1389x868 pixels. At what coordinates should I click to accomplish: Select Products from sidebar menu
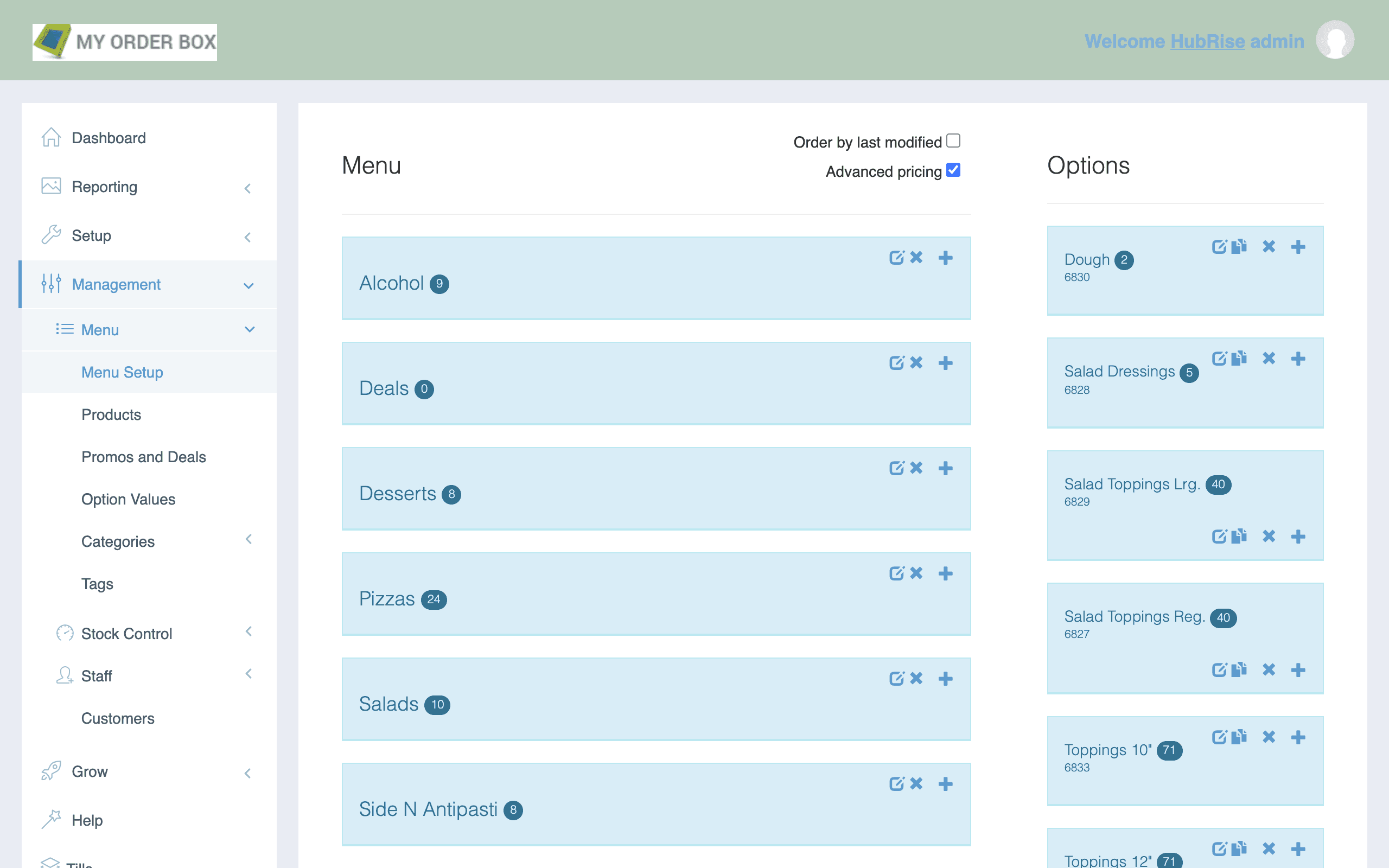tap(111, 413)
